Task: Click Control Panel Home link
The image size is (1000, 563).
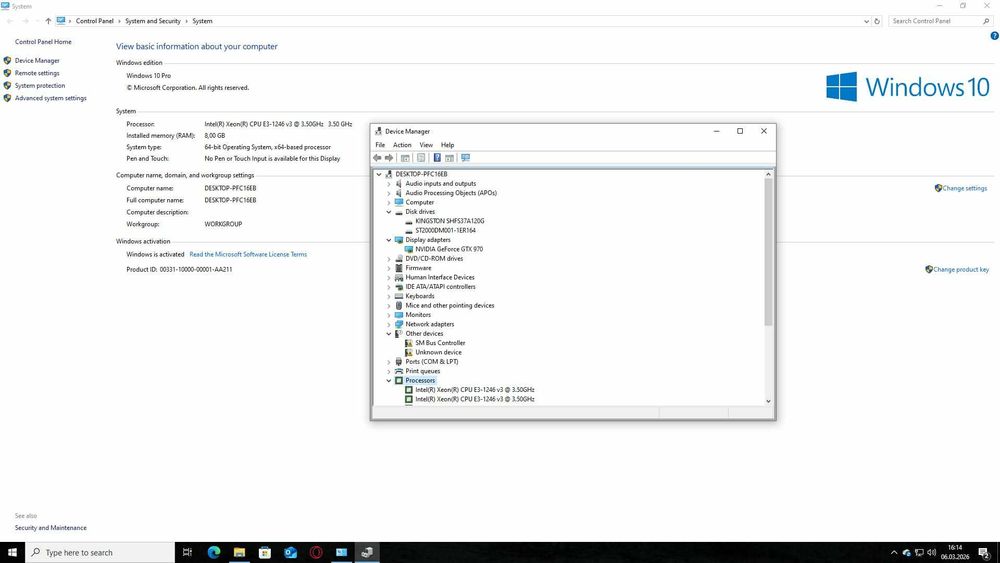Action: point(43,42)
